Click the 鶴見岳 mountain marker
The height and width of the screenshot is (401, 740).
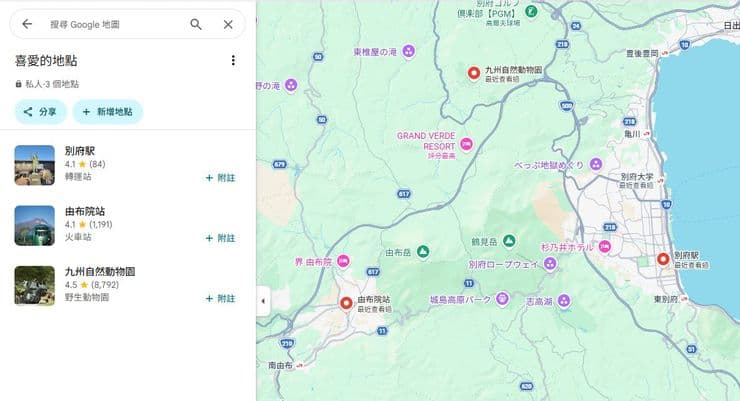508,241
